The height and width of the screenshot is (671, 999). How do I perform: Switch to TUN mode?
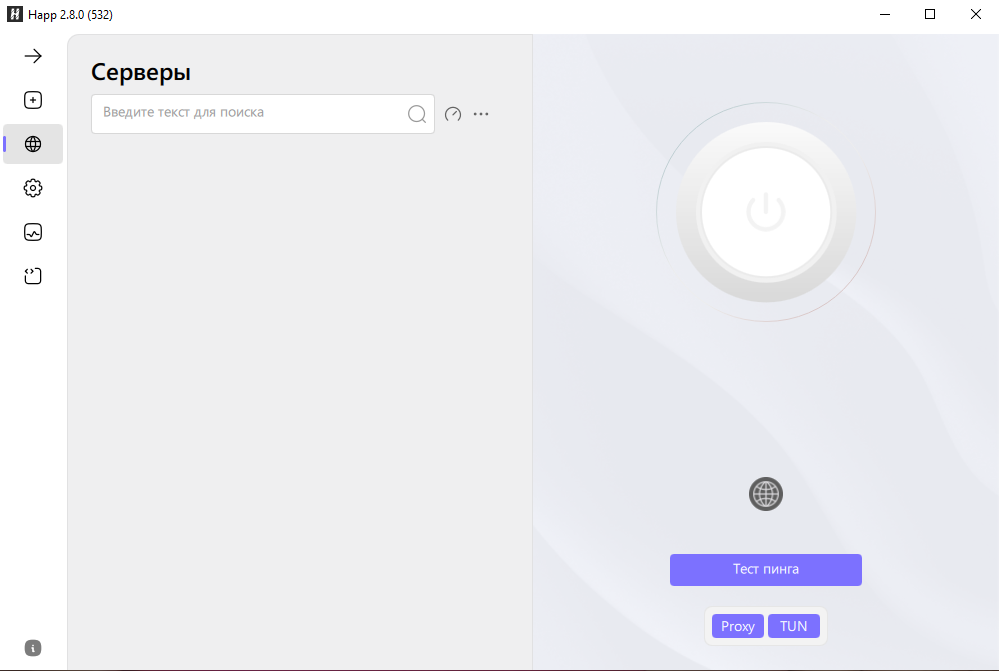[794, 626]
